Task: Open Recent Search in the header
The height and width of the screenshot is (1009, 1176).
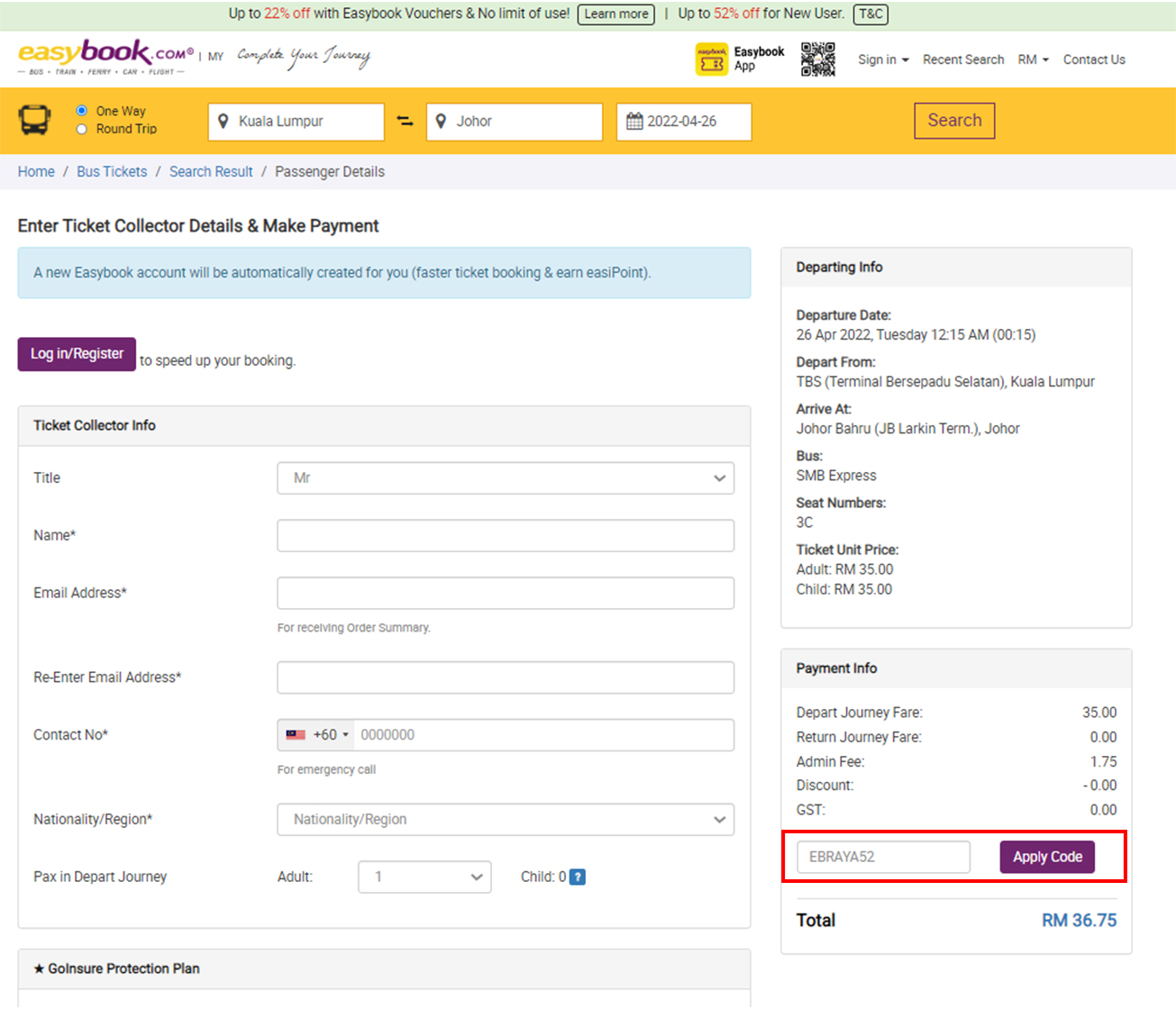Action: coord(963,59)
